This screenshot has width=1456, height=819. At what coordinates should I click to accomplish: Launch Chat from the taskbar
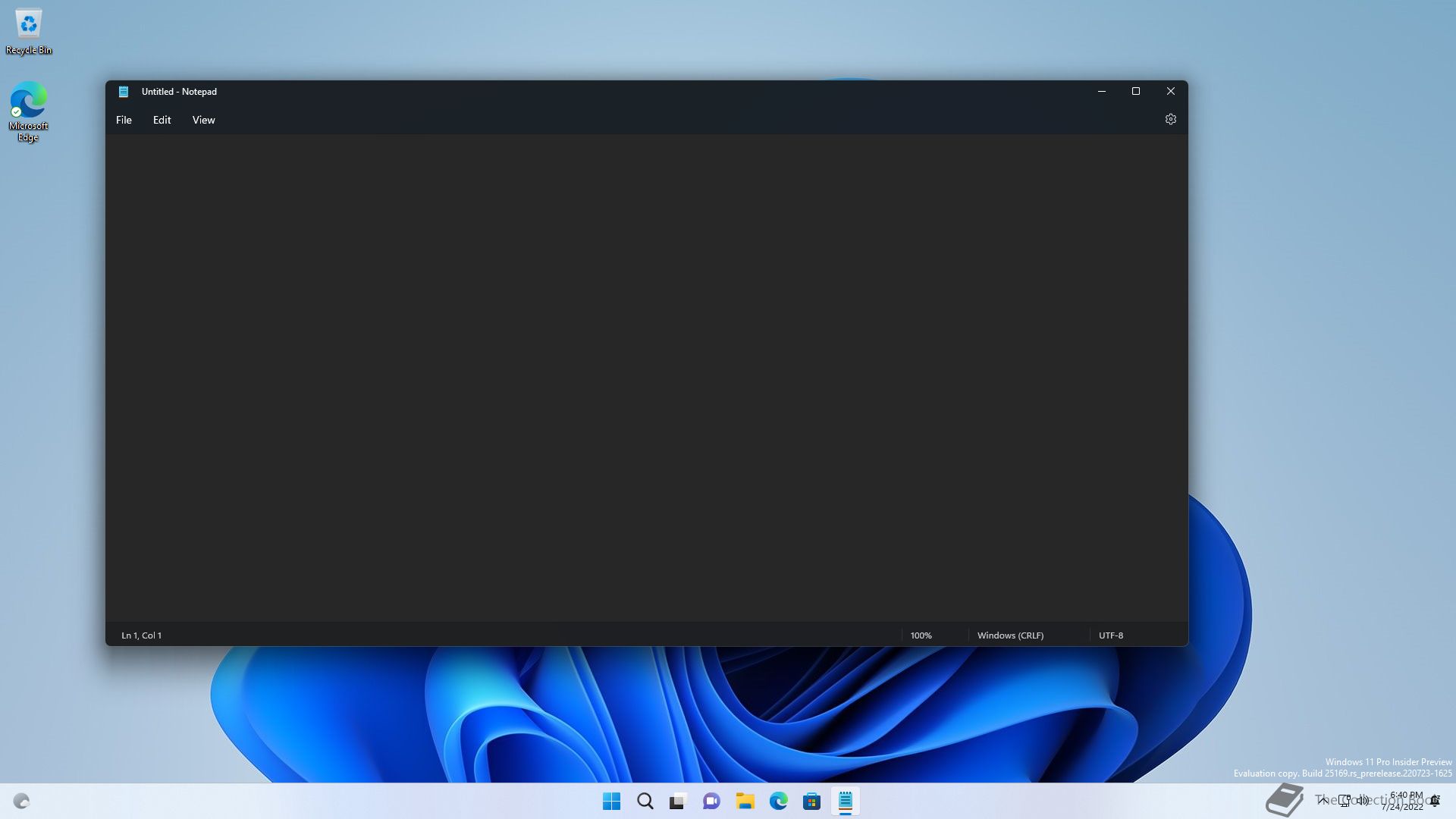tap(711, 802)
